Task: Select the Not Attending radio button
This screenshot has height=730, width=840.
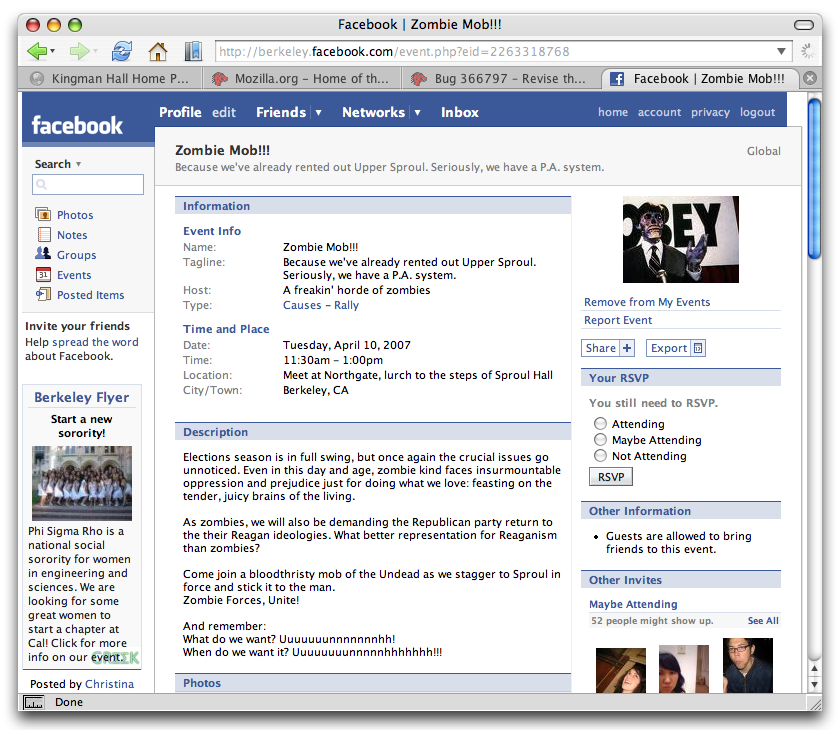Action: 601,456
